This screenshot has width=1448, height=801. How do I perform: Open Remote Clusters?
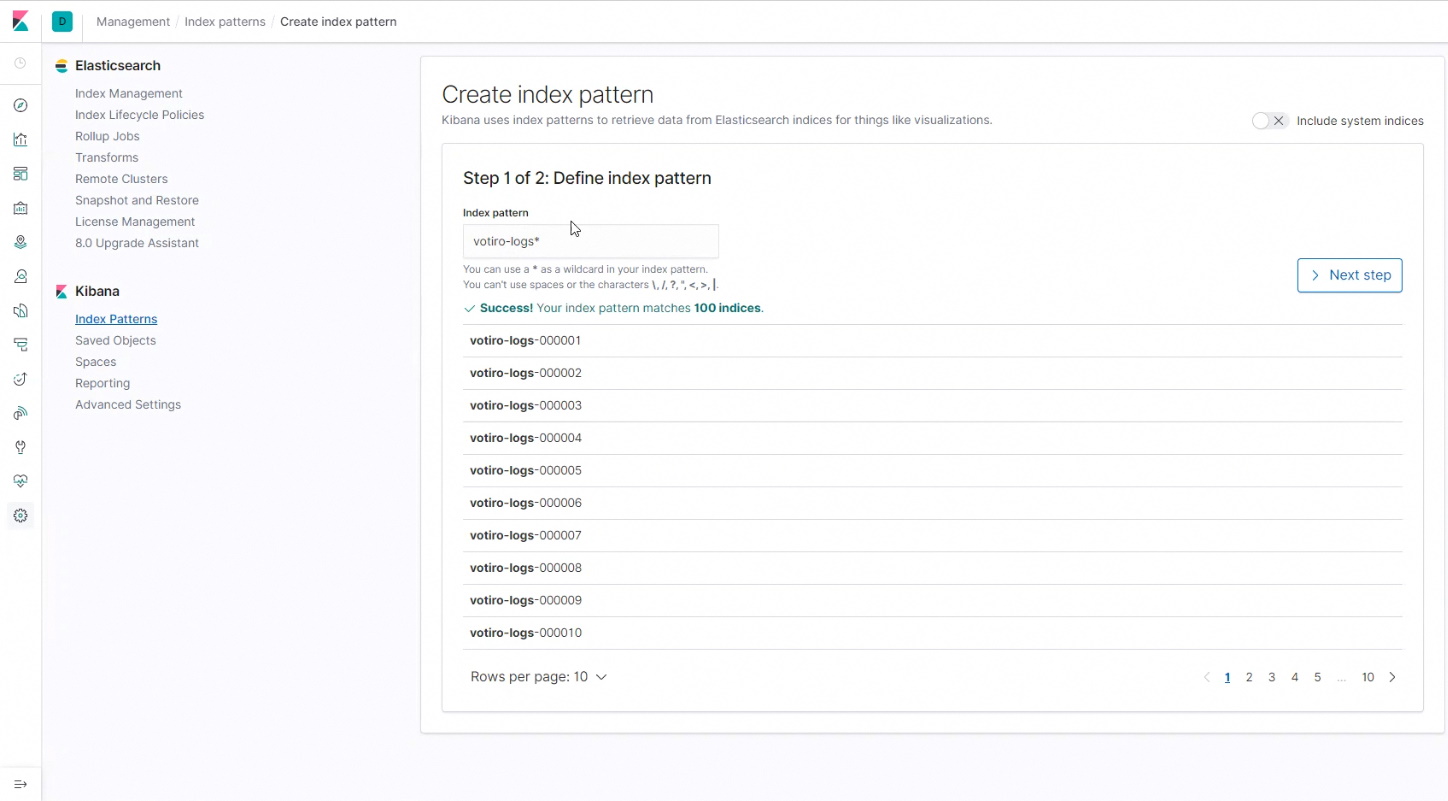click(x=121, y=179)
